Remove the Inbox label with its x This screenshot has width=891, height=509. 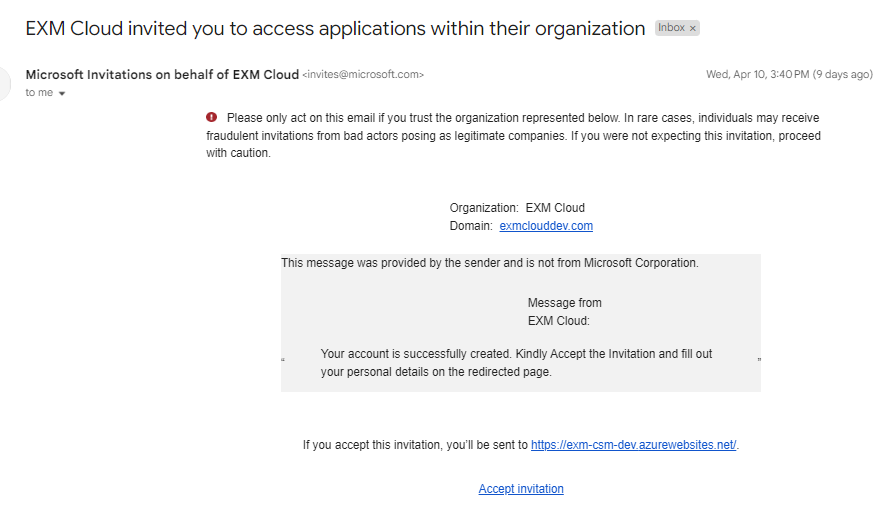click(693, 28)
